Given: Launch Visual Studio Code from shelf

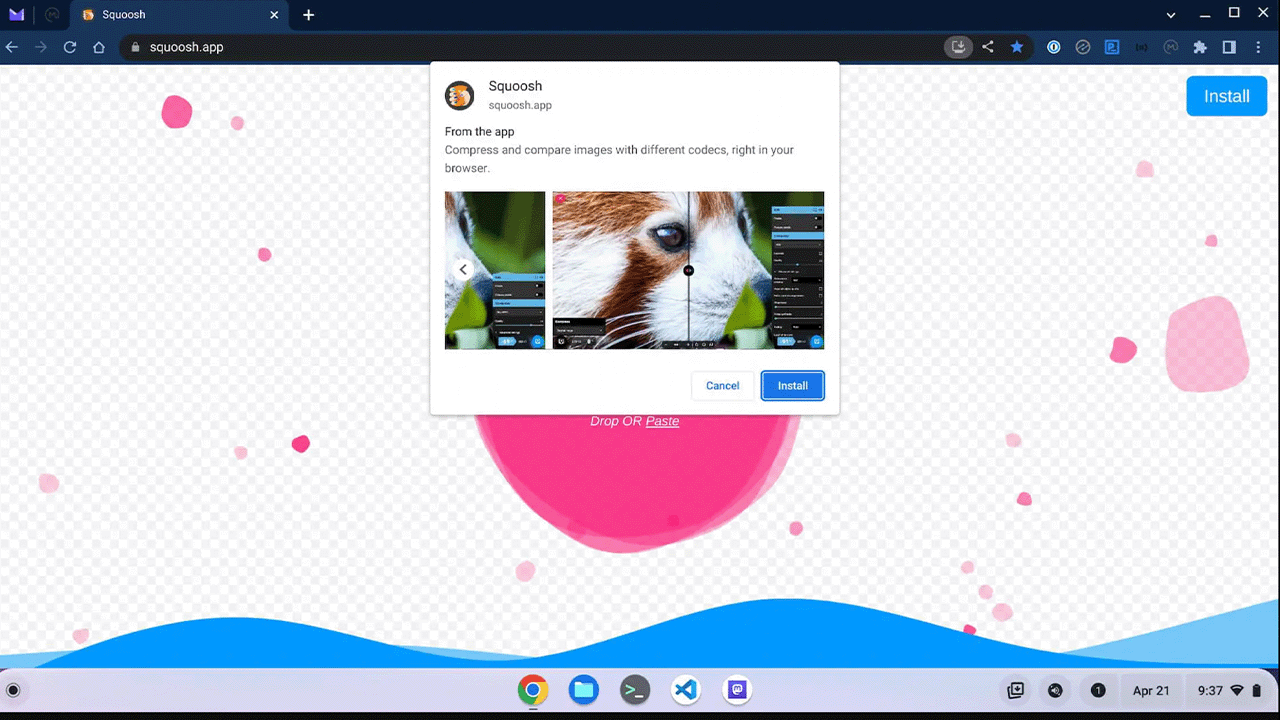Looking at the screenshot, I should tap(686, 690).
